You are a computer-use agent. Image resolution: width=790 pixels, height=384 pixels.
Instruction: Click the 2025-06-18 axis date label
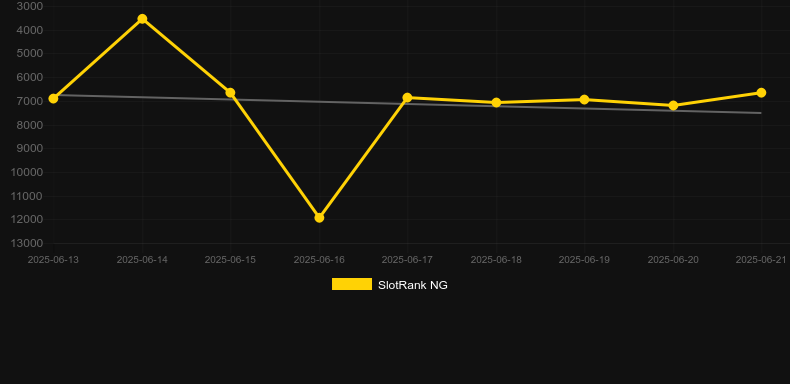tap(496, 260)
